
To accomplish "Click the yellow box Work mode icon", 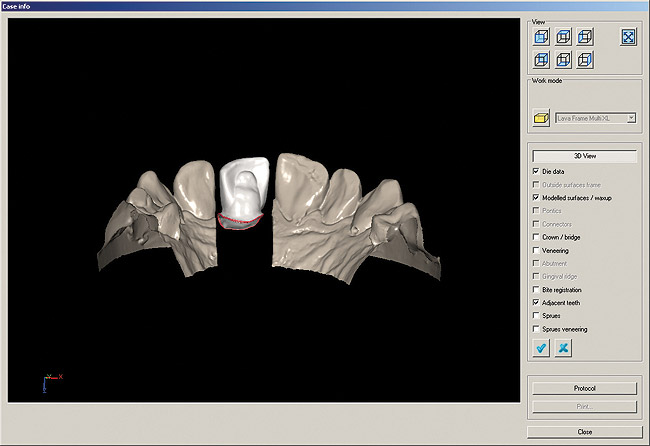I will [x=541, y=118].
